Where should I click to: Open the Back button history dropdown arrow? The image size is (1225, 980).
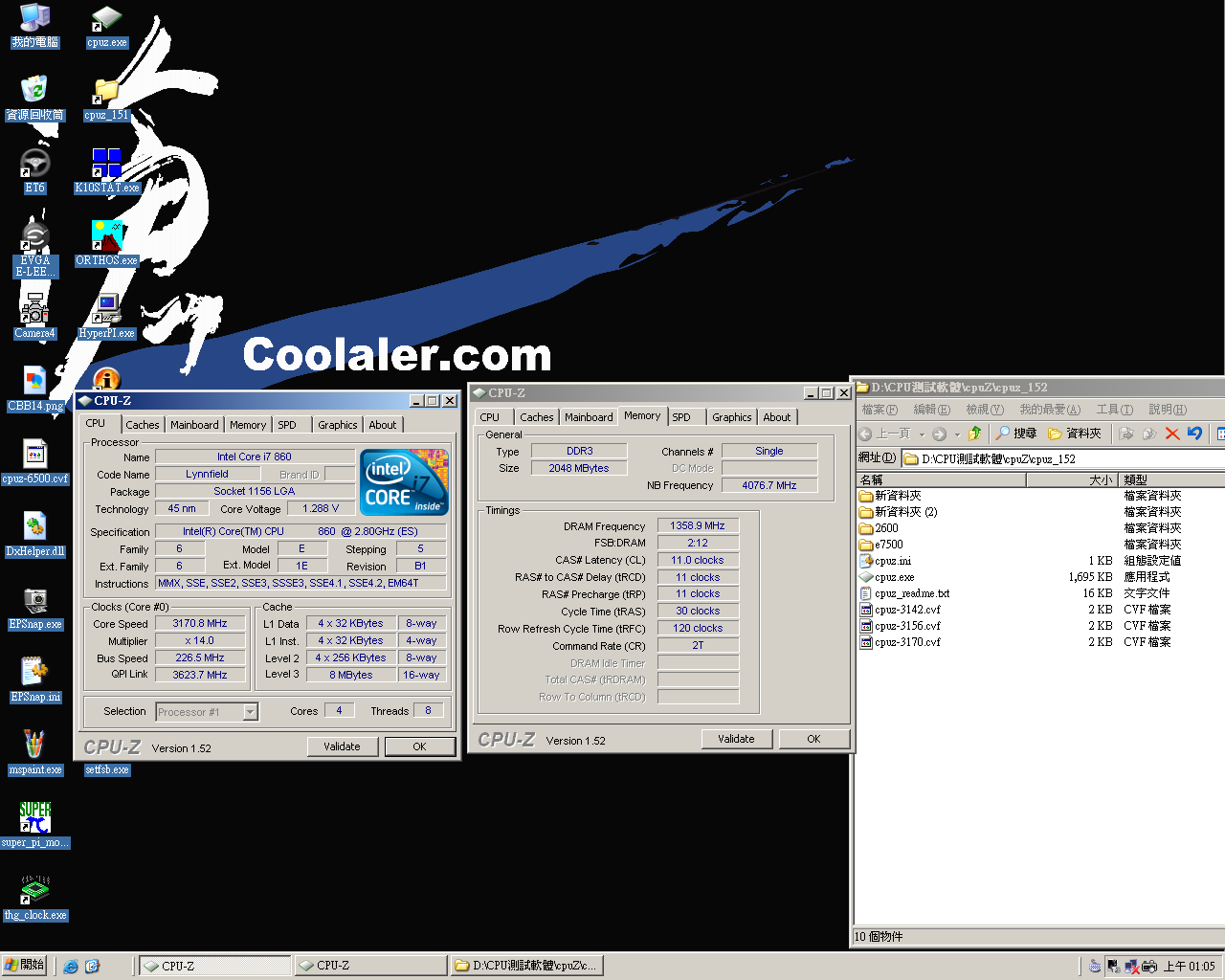[922, 434]
